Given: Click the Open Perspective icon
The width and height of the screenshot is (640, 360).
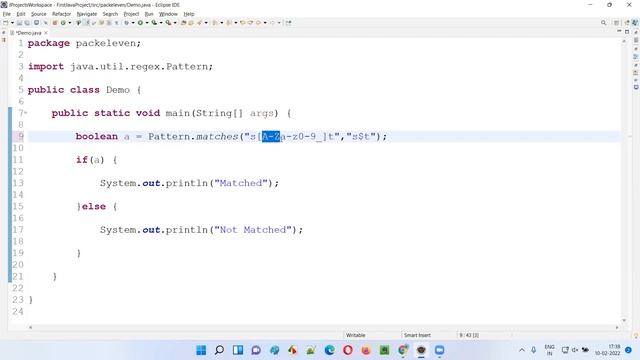Looking at the screenshot, I should 616,23.
